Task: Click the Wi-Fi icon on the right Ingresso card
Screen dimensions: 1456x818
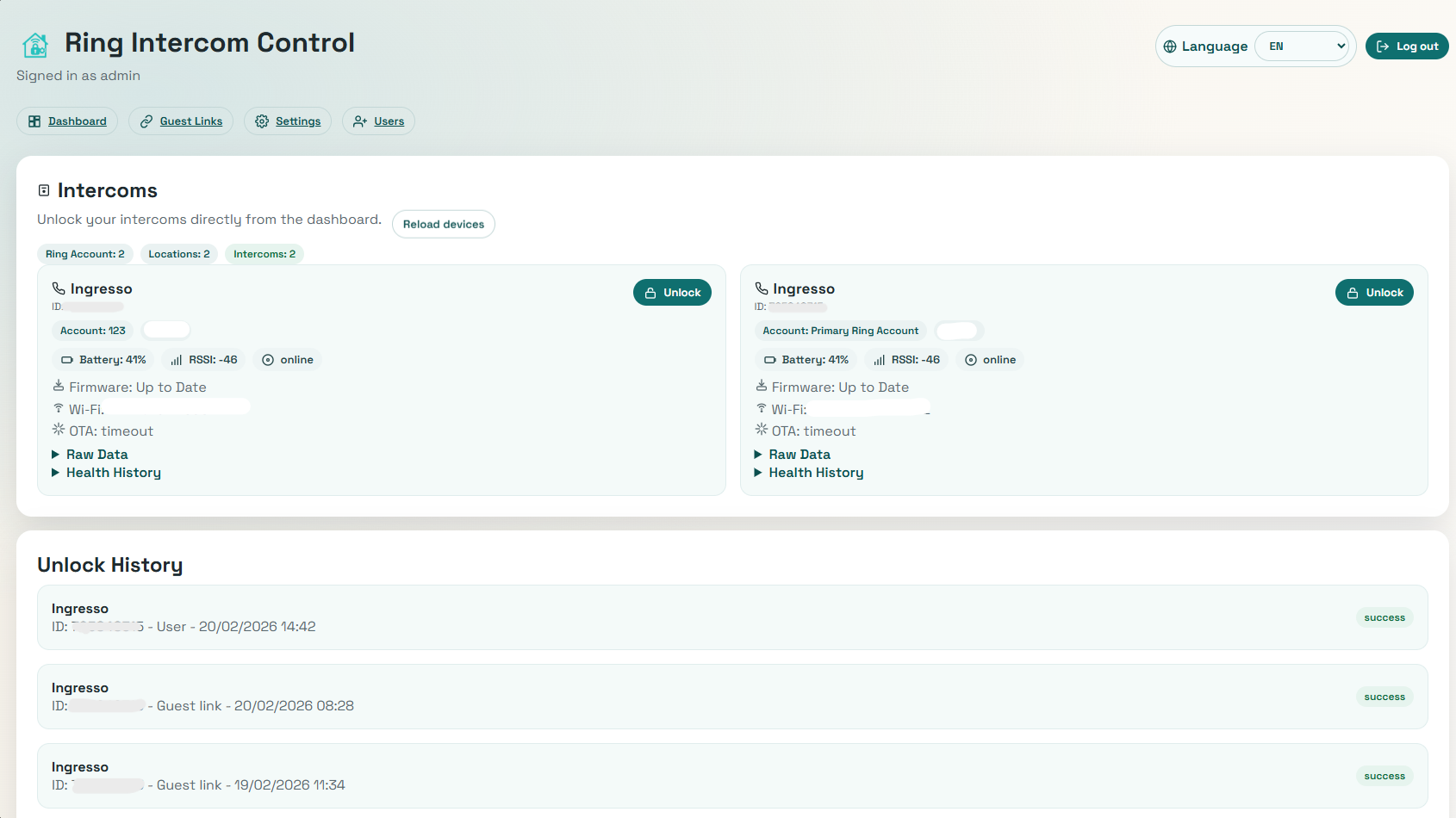Action: [761, 408]
